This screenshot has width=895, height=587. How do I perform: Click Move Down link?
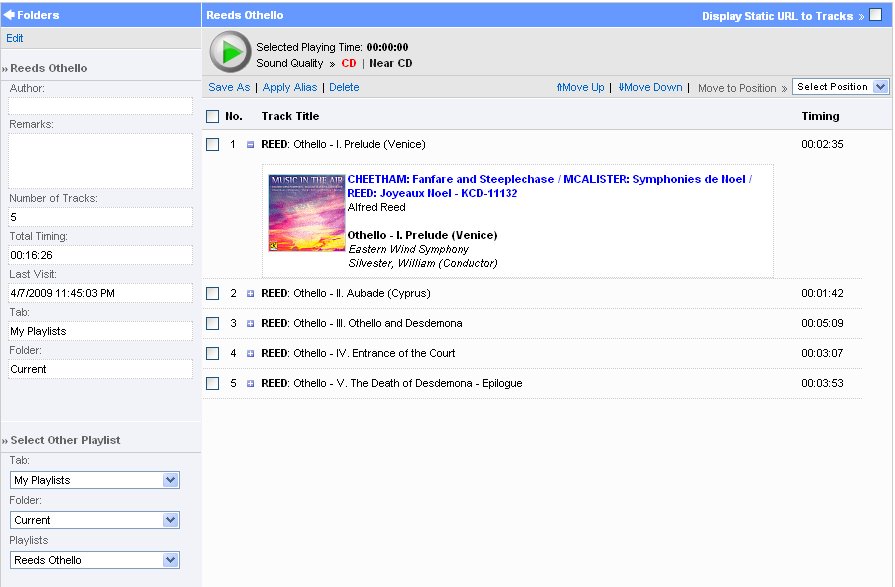pyautogui.click(x=650, y=87)
